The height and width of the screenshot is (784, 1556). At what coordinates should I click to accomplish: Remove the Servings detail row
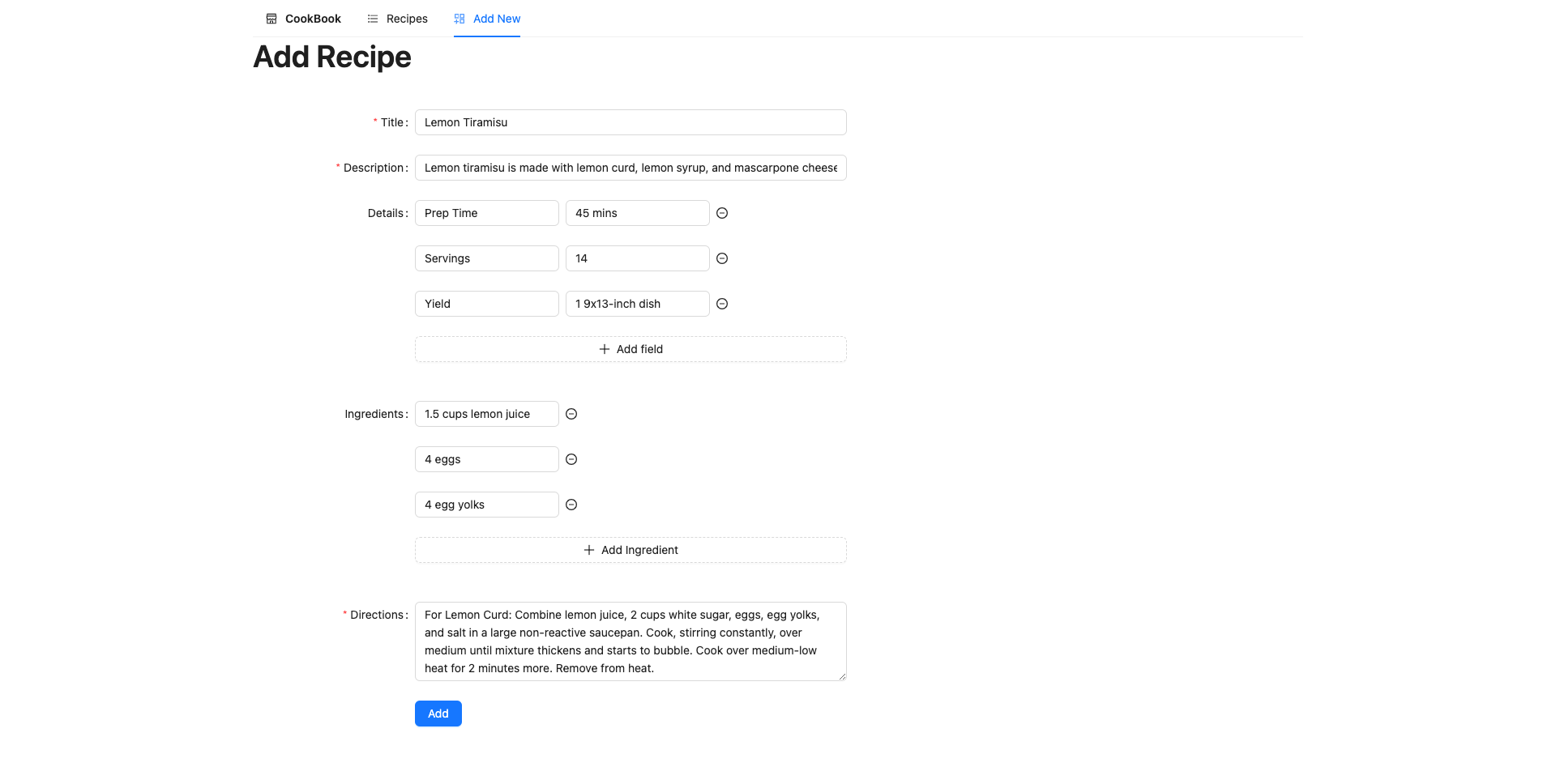(722, 258)
